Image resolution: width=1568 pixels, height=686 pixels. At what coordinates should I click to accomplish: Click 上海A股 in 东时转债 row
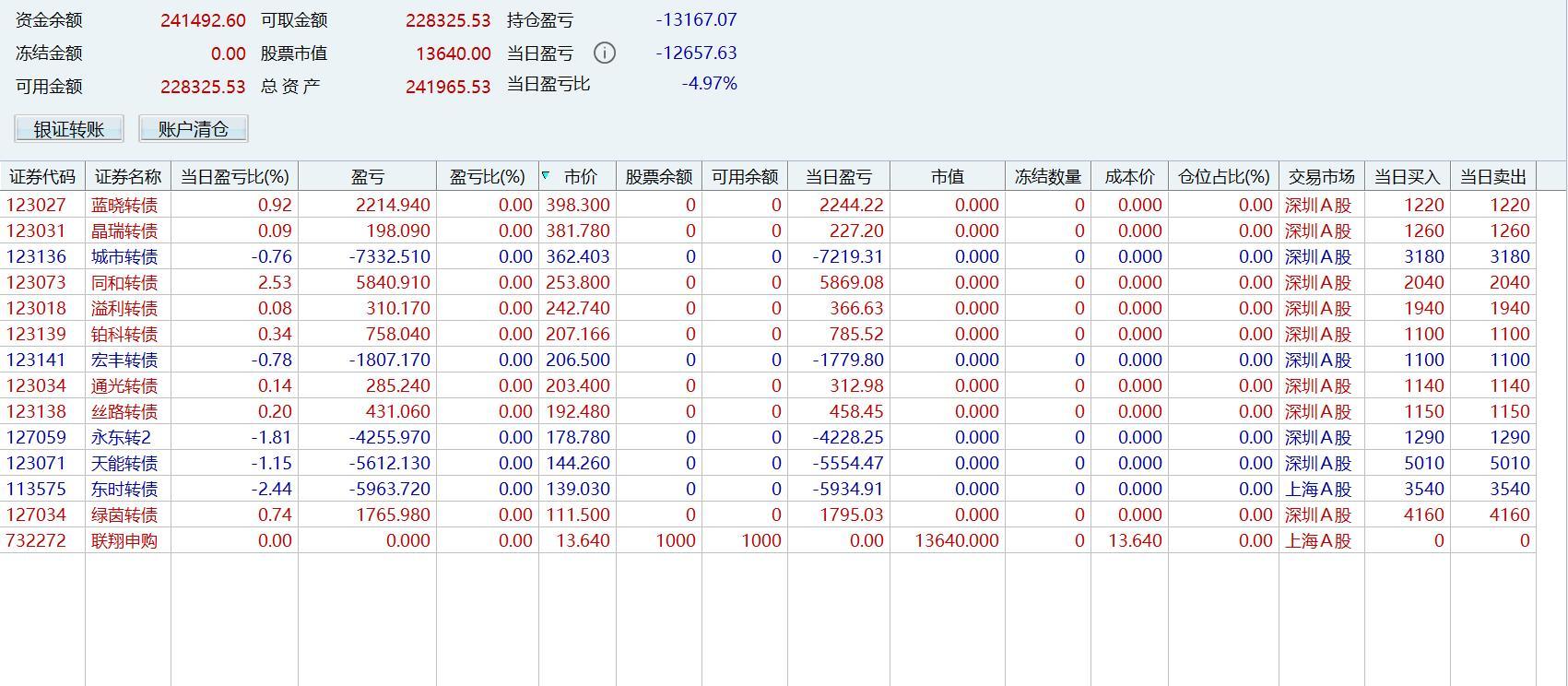point(1318,489)
